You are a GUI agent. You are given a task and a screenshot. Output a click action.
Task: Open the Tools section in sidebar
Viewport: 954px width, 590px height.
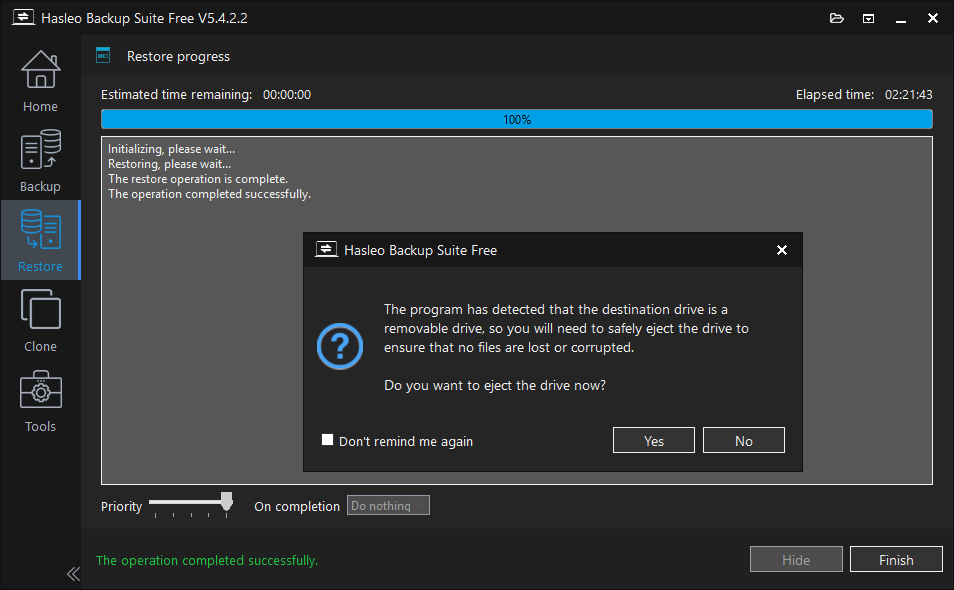point(40,400)
